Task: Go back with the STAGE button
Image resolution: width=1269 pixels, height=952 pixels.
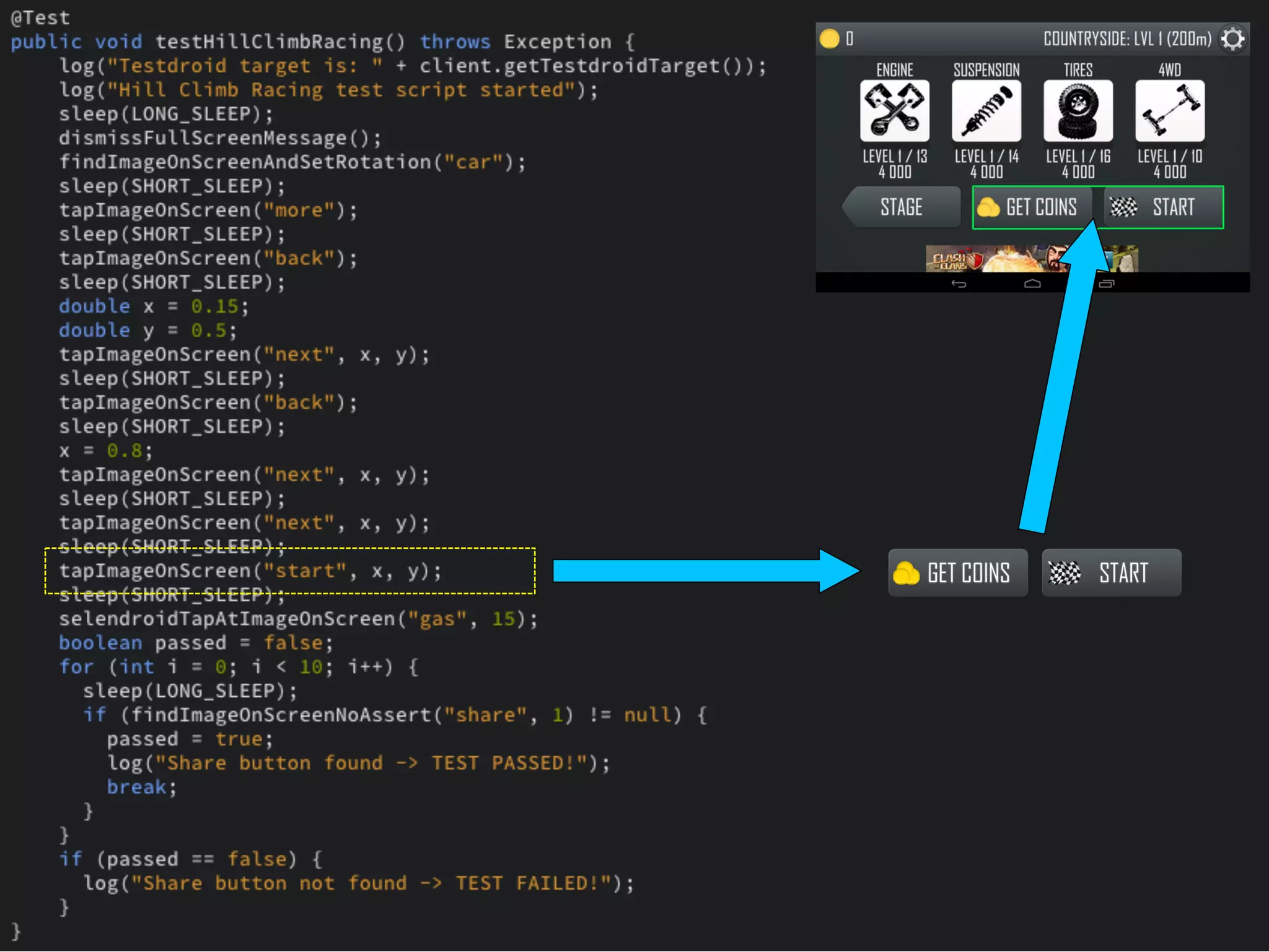Action: [902, 207]
